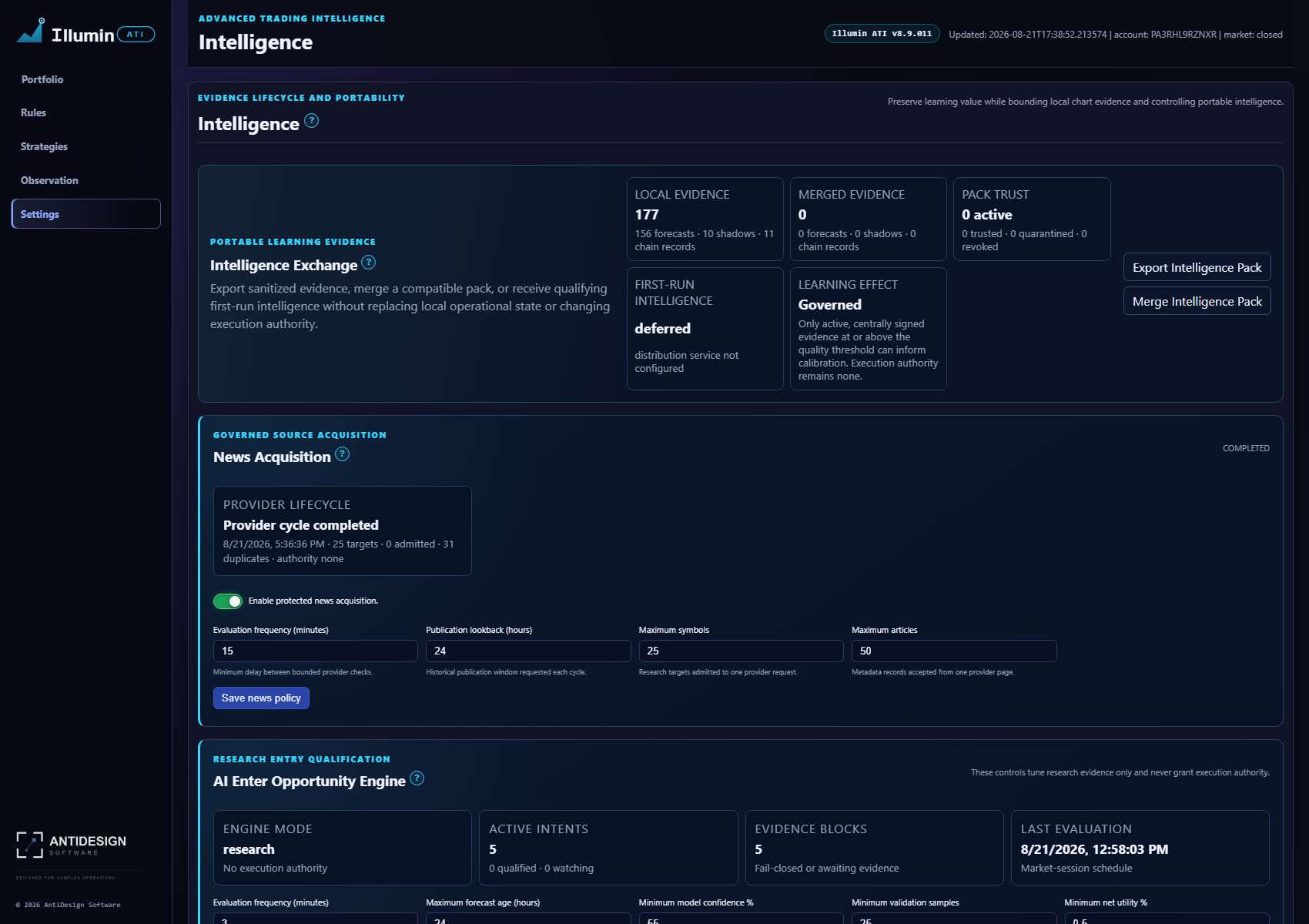Image resolution: width=1309 pixels, height=924 pixels.
Task: Click Provider cycle completed card
Action: click(x=343, y=531)
